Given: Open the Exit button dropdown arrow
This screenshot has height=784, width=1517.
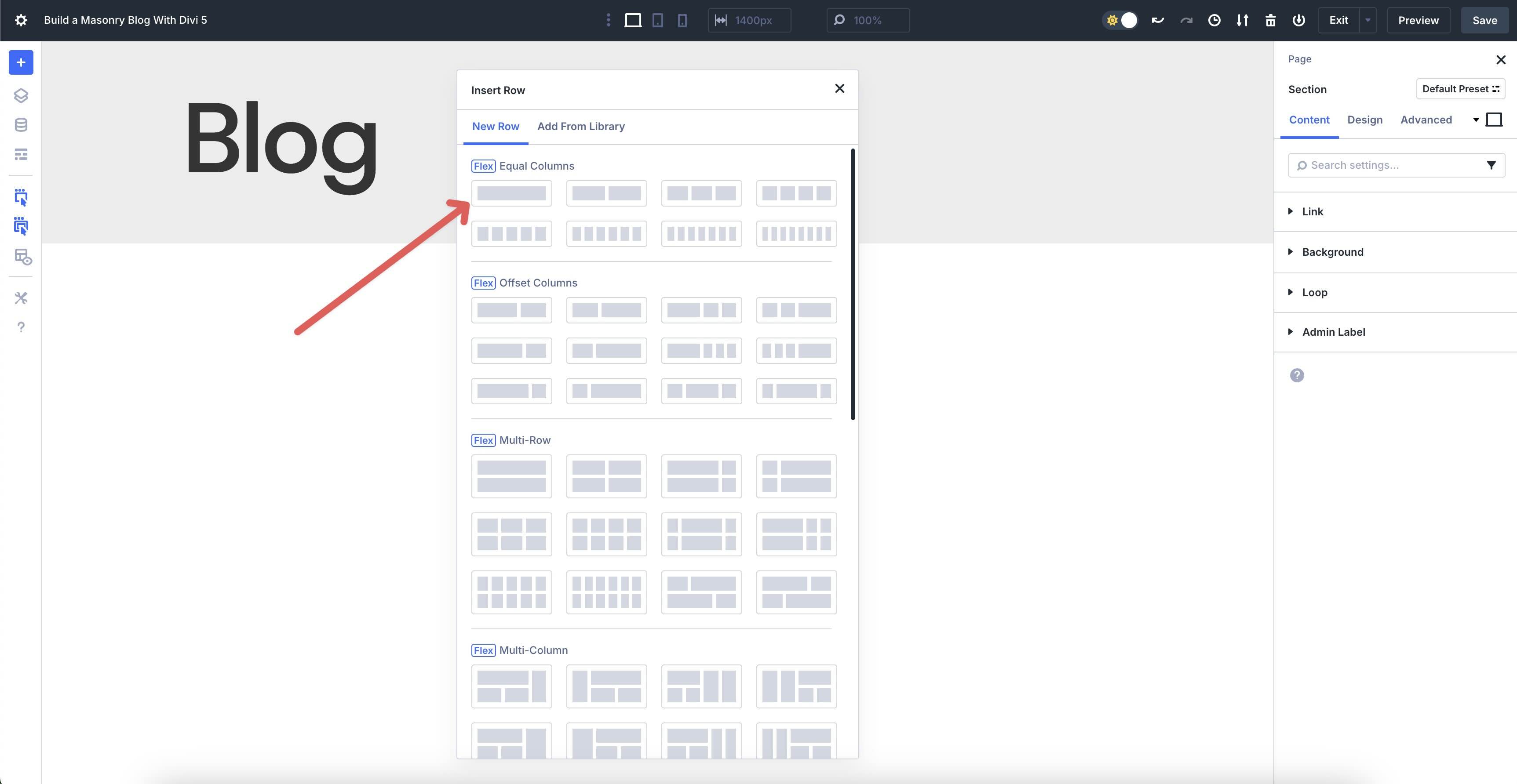Looking at the screenshot, I should pyautogui.click(x=1367, y=19).
